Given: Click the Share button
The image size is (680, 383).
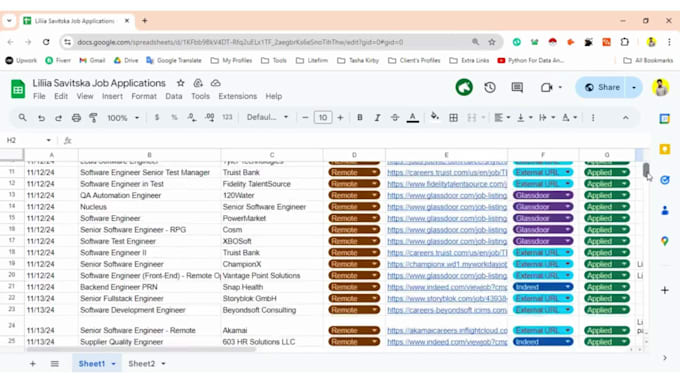Looking at the screenshot, I should tap(603, 87).
